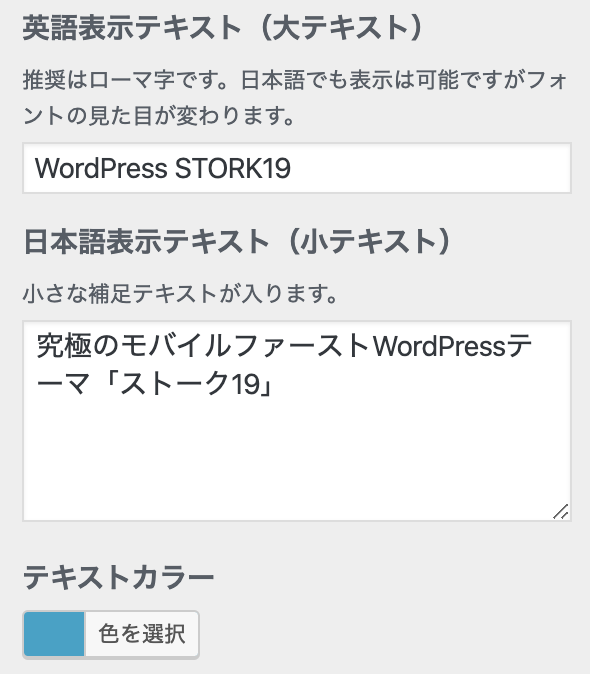Image resolution: width=590 pixels, height=674 pixels.
Task: Click the 英語表示テキスト（大テキスト） heading
Action: 224,28
